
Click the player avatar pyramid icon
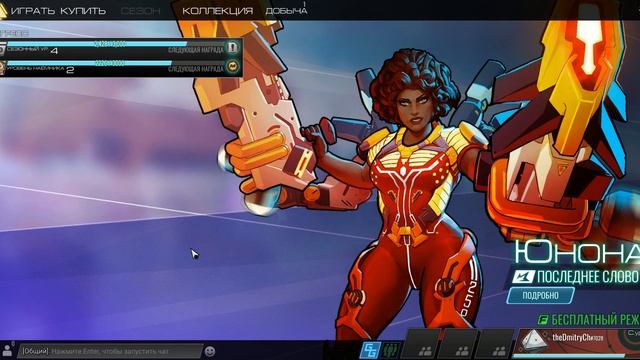click(533, 341)
